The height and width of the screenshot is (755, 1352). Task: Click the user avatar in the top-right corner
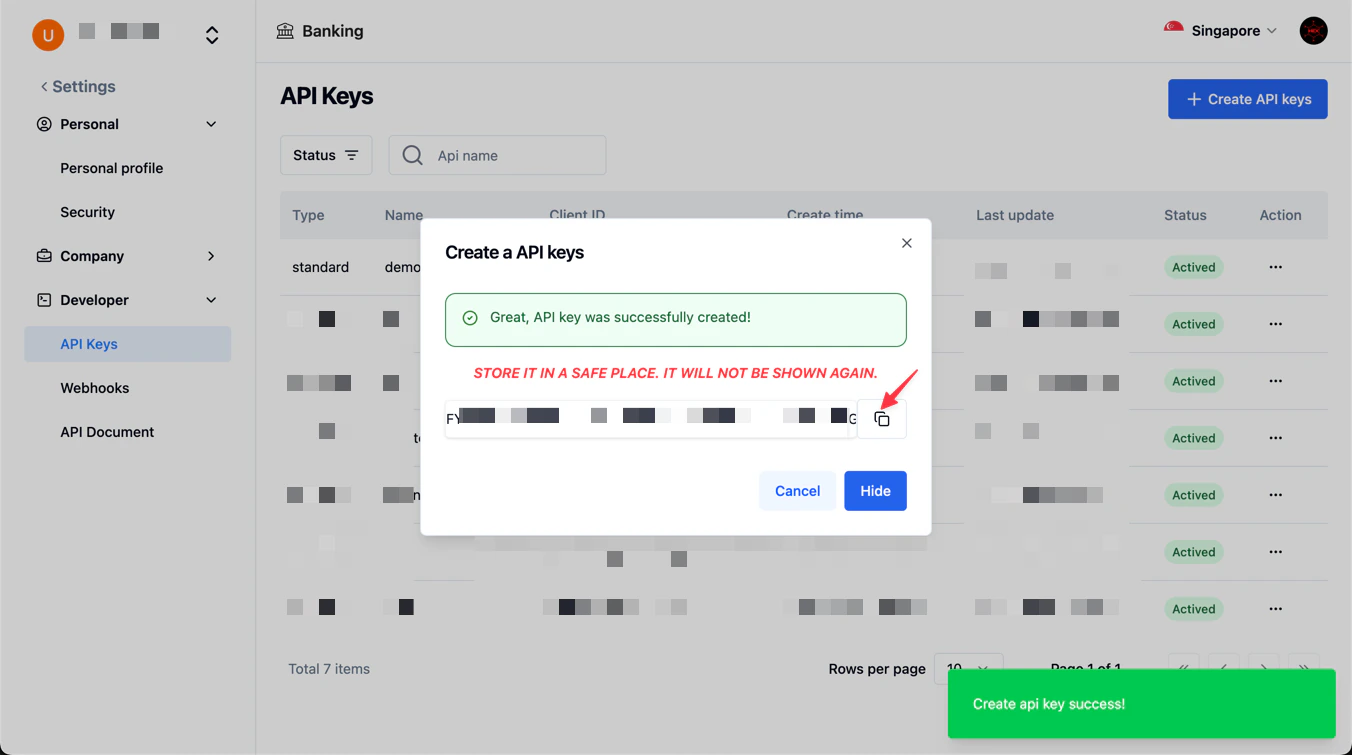(1313, 30)
